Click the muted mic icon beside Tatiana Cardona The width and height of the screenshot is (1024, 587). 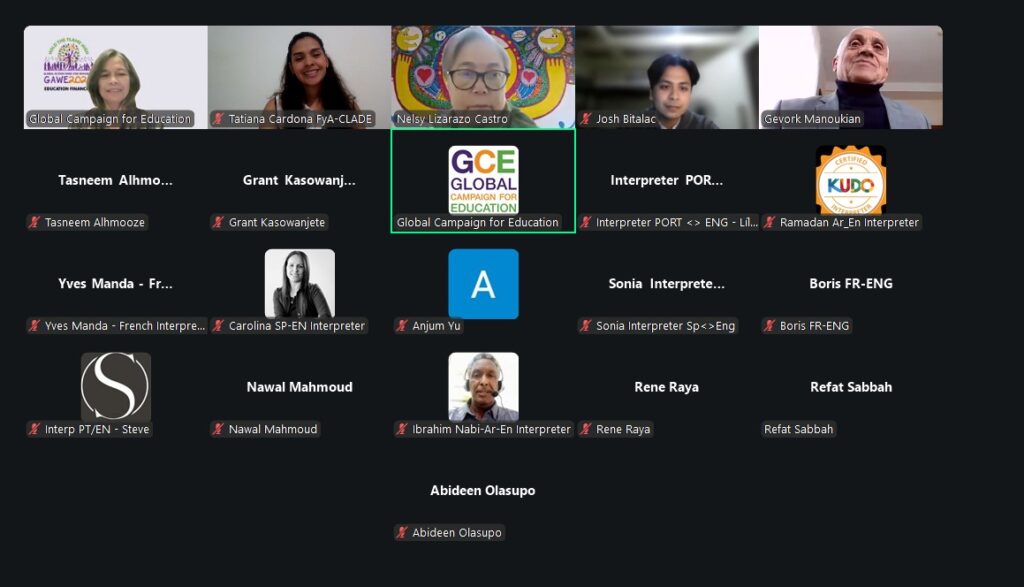click(x=218, y=119)
